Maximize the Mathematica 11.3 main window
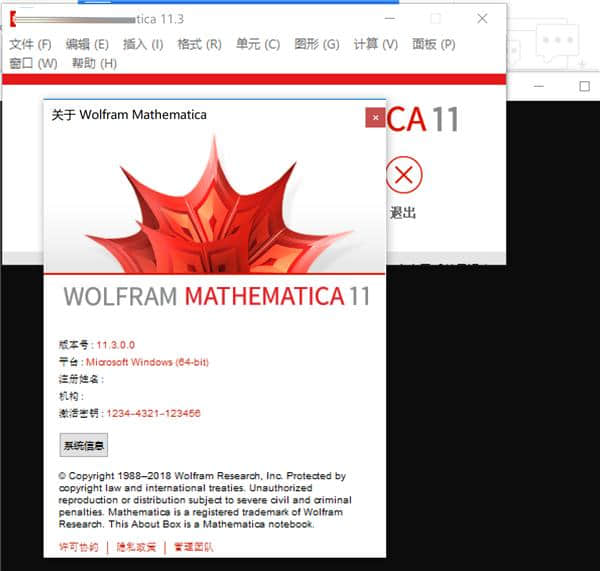600x571 pixels. [435, 18]
